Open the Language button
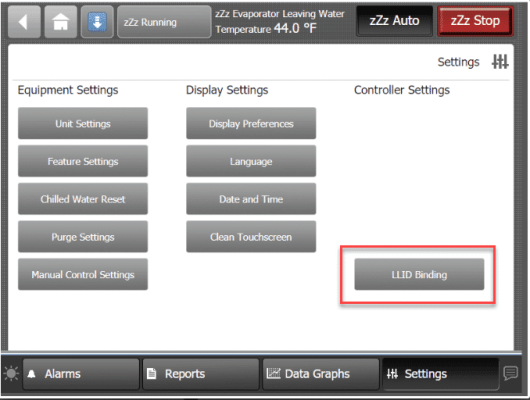This screenshot has width=530, height=400. coord(251,161)
